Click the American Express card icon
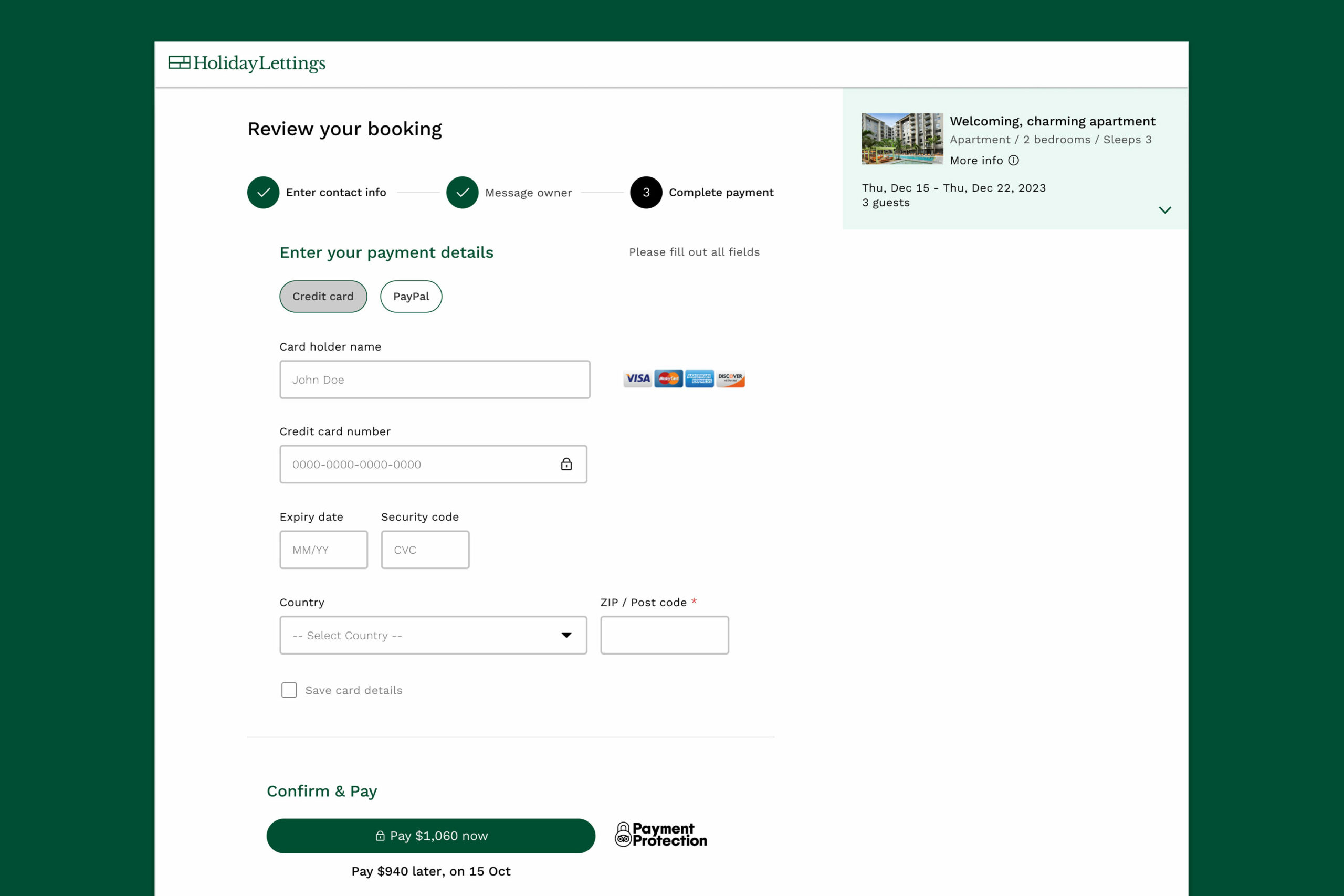The height and width of the screenshot is (896, 1344). pos(699,378)
